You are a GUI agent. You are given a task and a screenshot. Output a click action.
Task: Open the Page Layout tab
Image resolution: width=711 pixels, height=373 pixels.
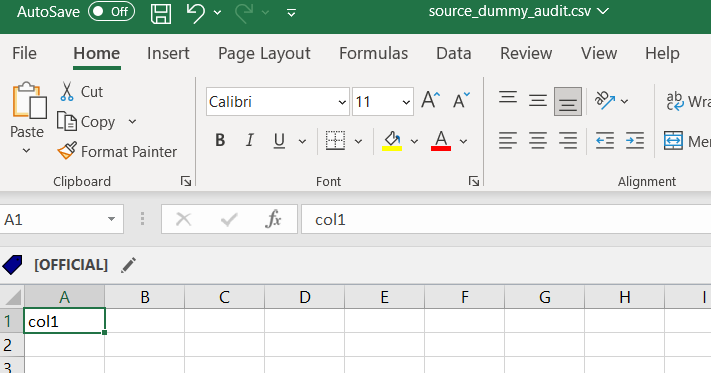[x=264, y=53]
